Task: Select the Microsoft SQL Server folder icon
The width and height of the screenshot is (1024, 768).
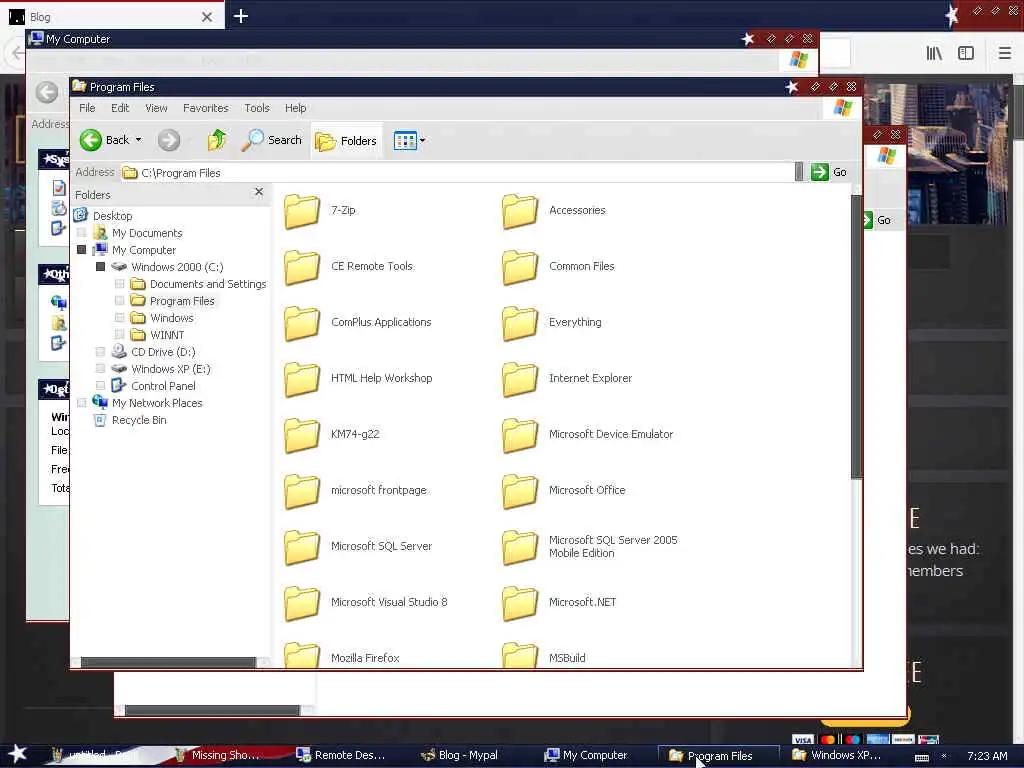Action: pyautogui.click(x=302, y=547)
